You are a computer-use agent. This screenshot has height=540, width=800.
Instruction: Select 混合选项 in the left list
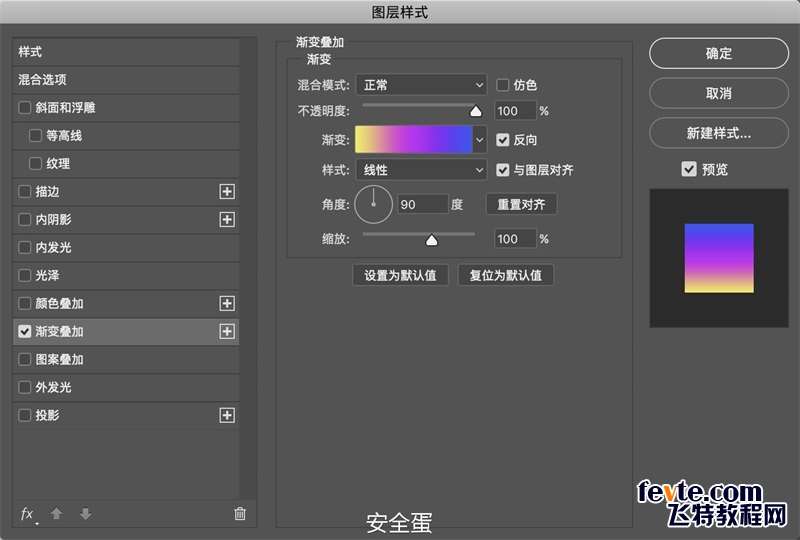[x=126, y=80]
